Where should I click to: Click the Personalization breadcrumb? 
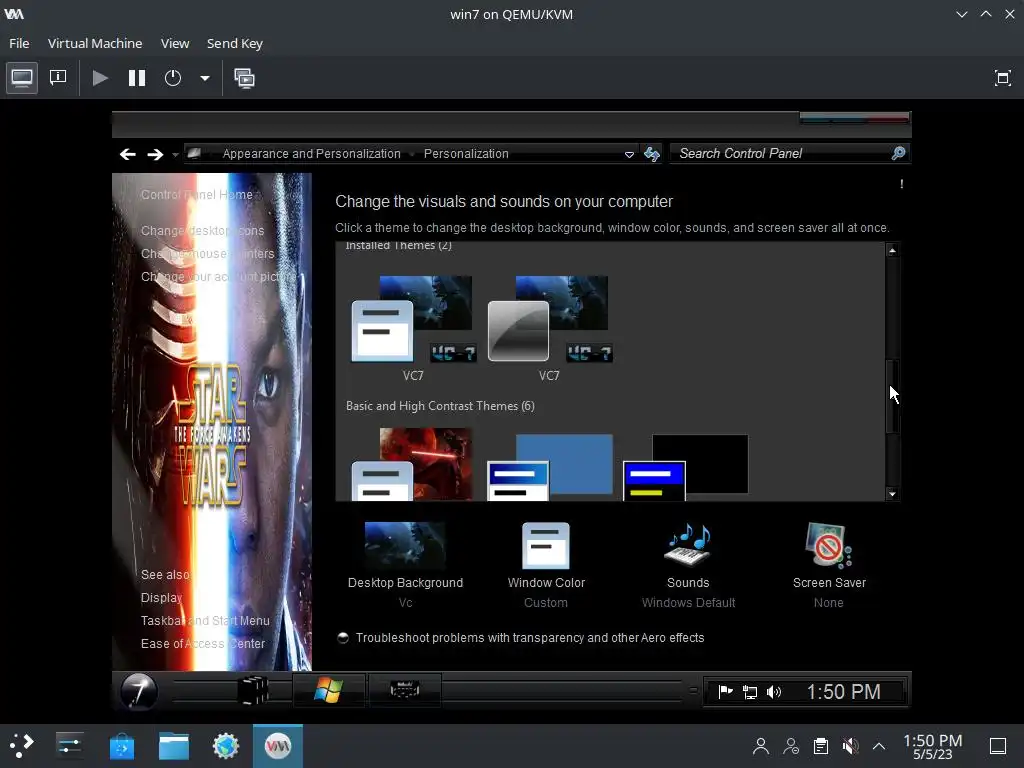466,153
